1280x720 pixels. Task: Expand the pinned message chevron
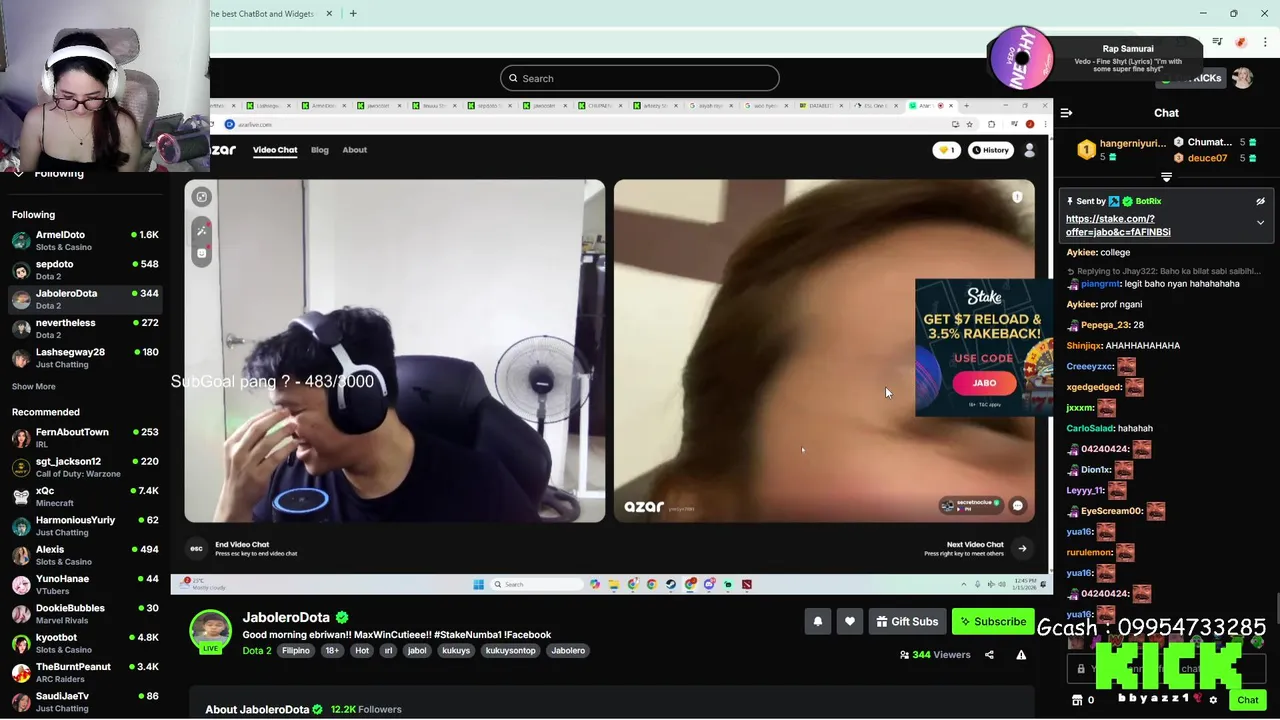tap(1260, 223)
